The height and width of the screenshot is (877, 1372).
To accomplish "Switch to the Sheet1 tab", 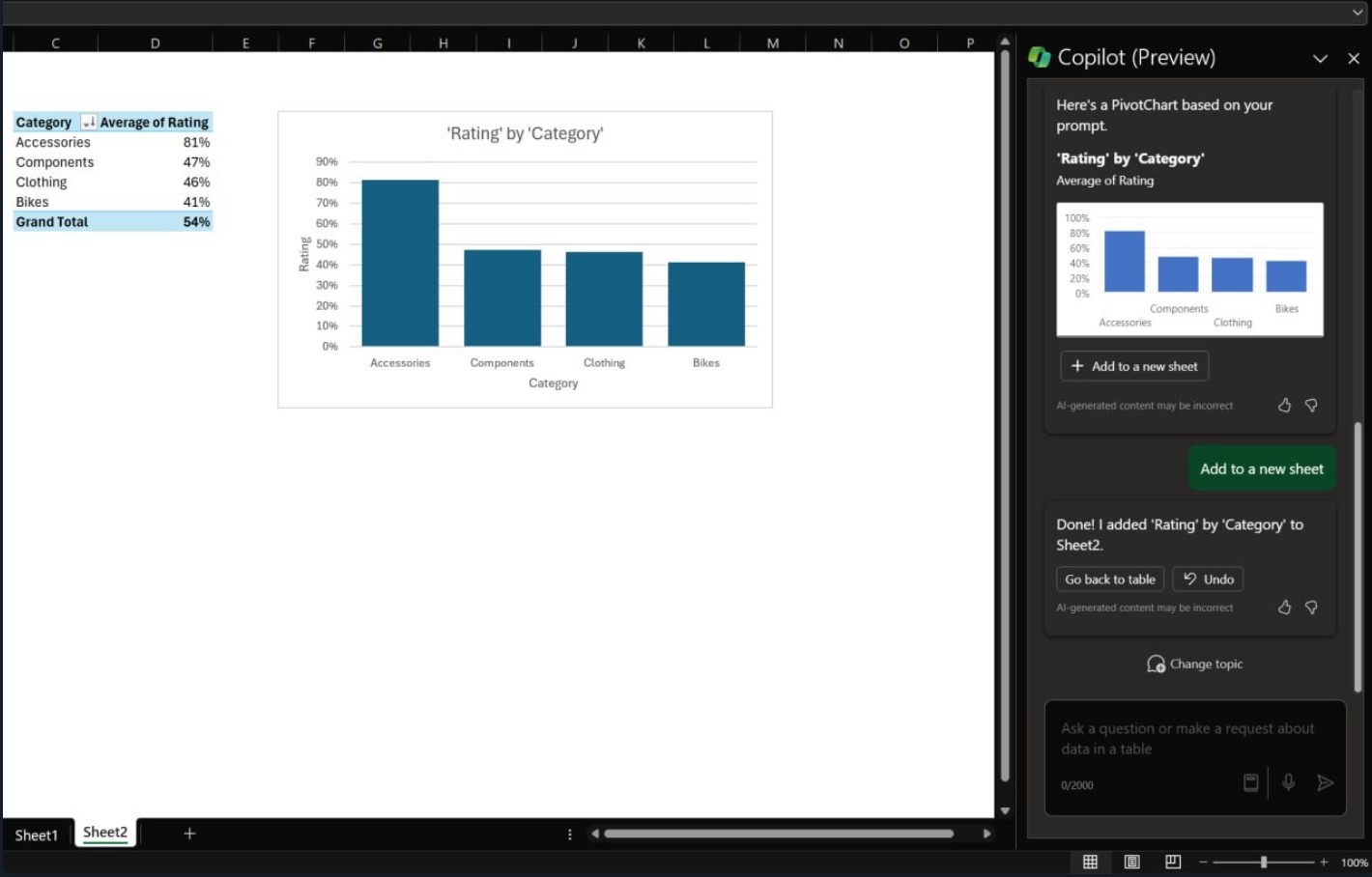I will (37, 835).
